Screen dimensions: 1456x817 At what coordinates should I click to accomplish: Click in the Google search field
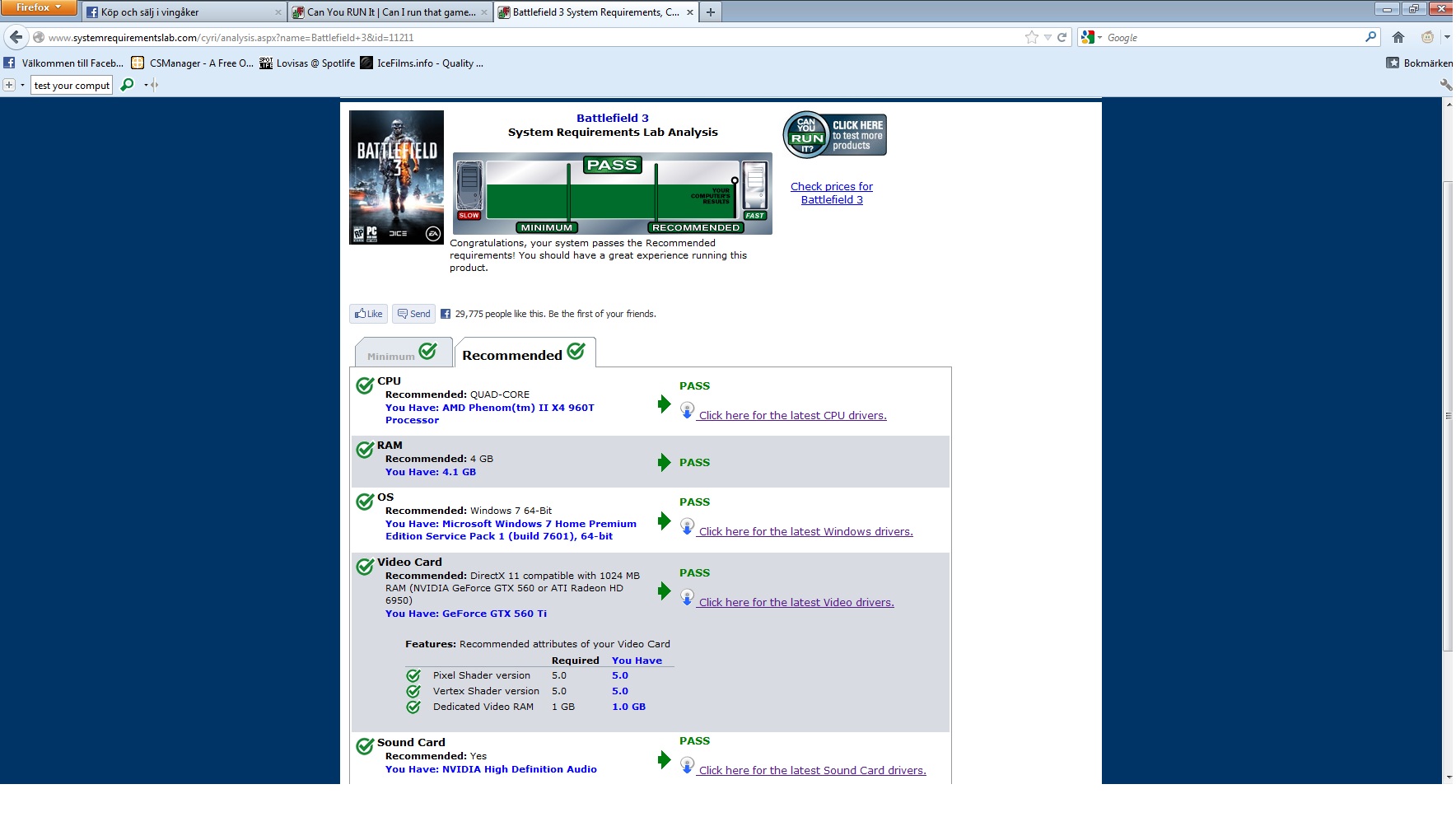point(1233,37)
